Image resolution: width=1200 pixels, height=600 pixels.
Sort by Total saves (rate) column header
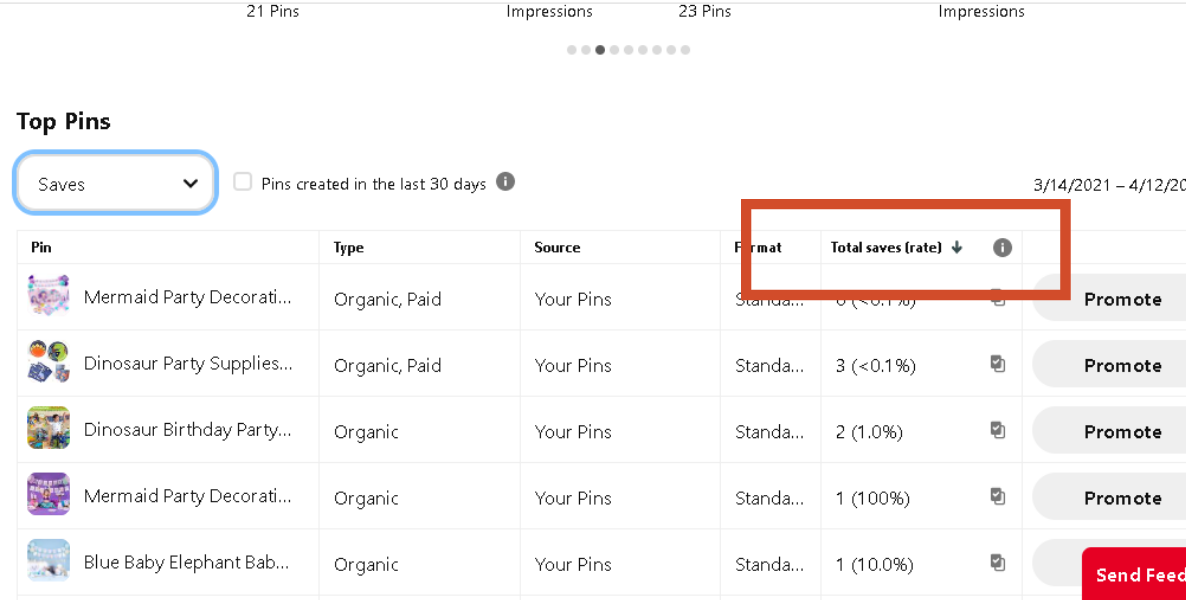(x=886, y=248)
